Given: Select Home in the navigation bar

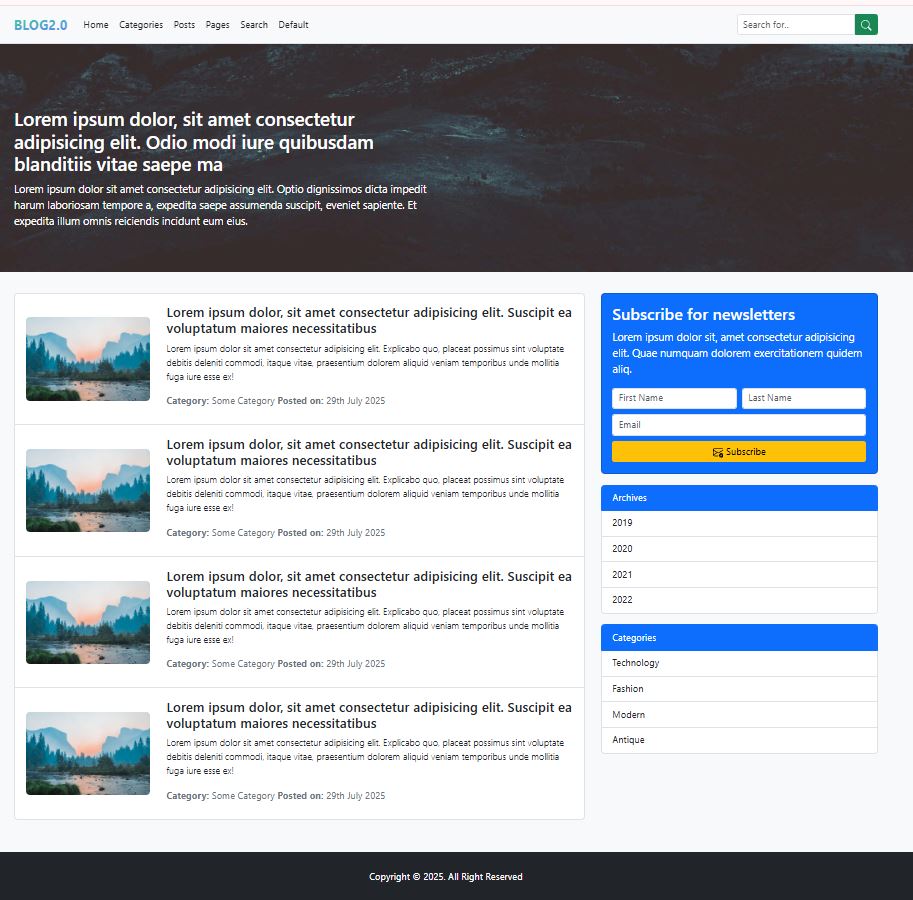Looking at the screenshot, I should 95,24.
